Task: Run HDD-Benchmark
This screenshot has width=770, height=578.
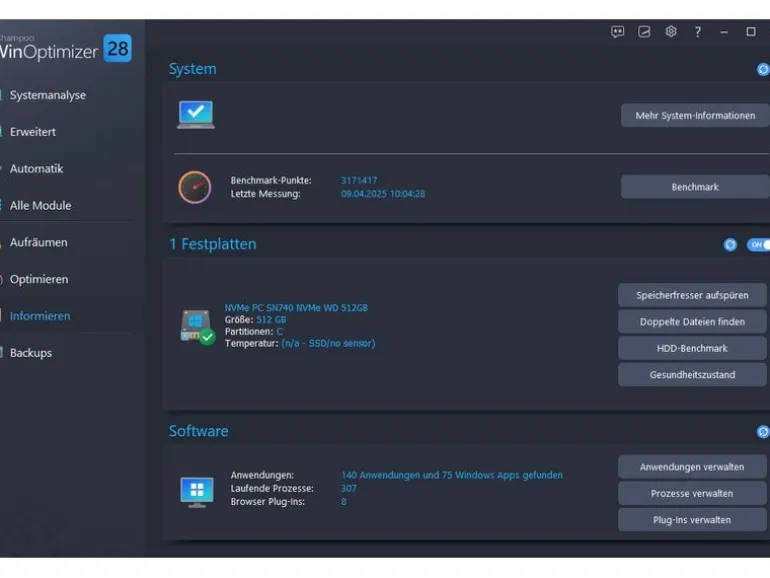Action: 692,348
